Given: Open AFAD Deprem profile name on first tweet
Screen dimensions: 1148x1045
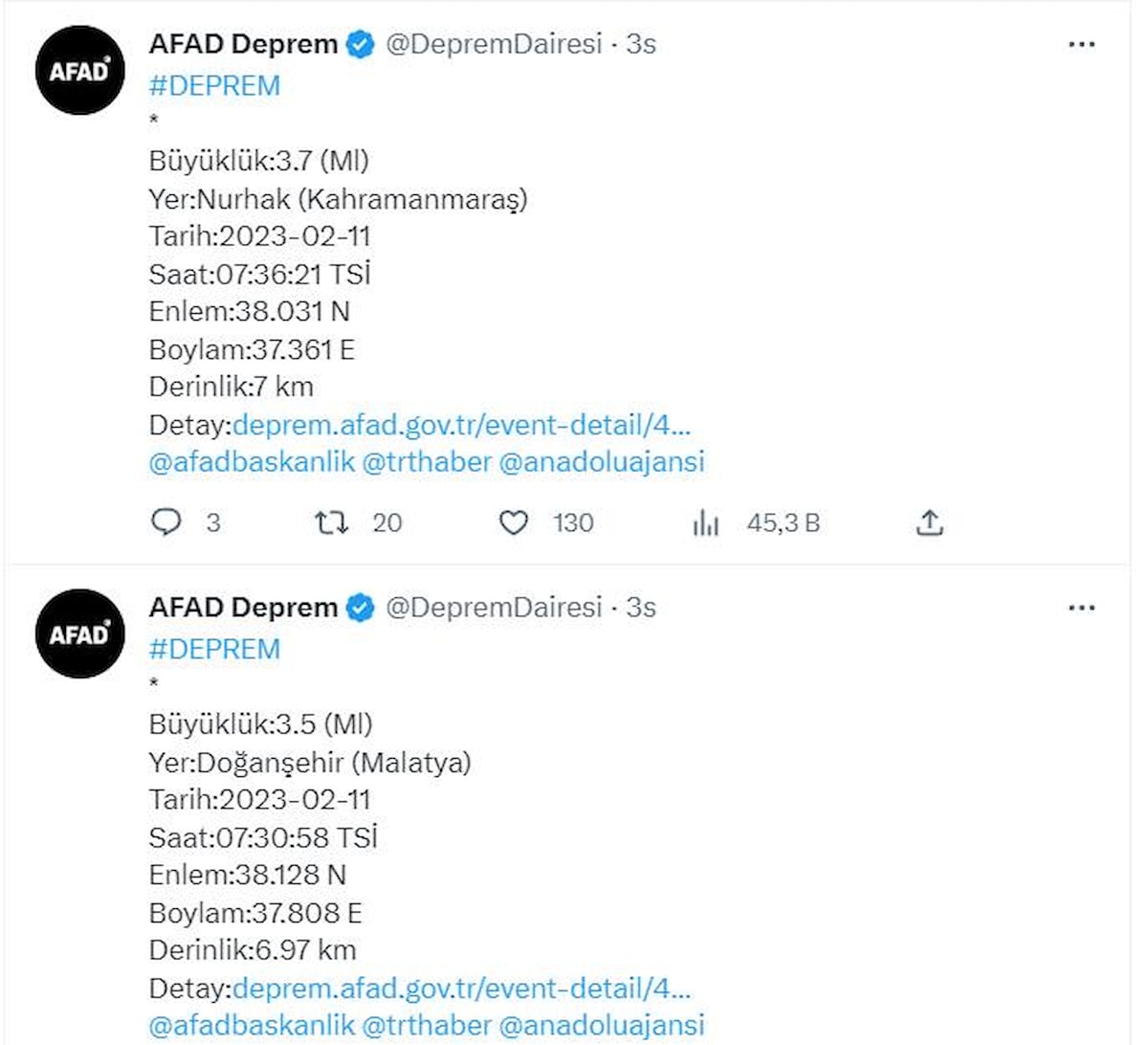Looking at the screenshot, I should pyautogui.click(x=243, y=44).
